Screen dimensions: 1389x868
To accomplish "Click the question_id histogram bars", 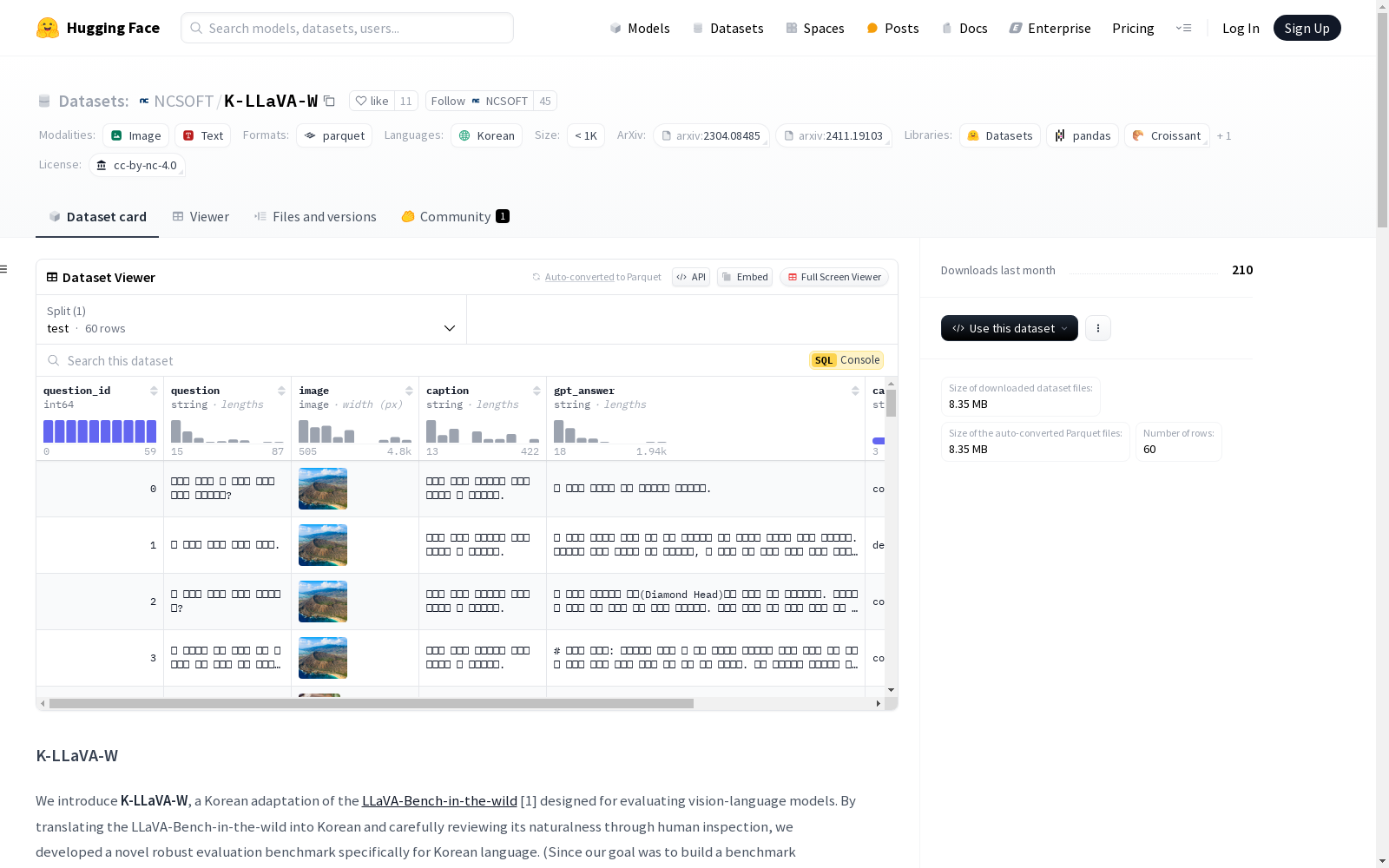I will [100, 431].
